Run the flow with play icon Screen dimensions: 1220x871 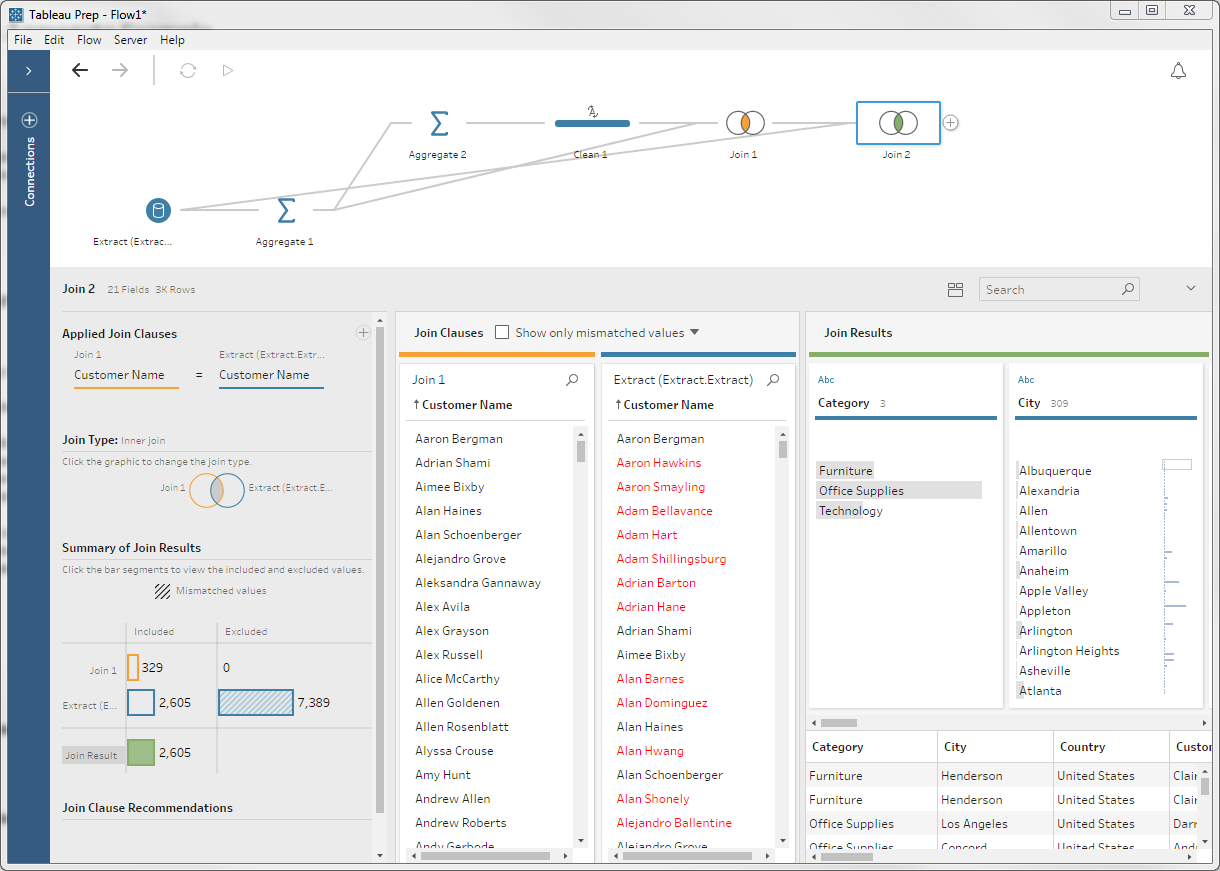pyautogui.click(x=228, y=70)
